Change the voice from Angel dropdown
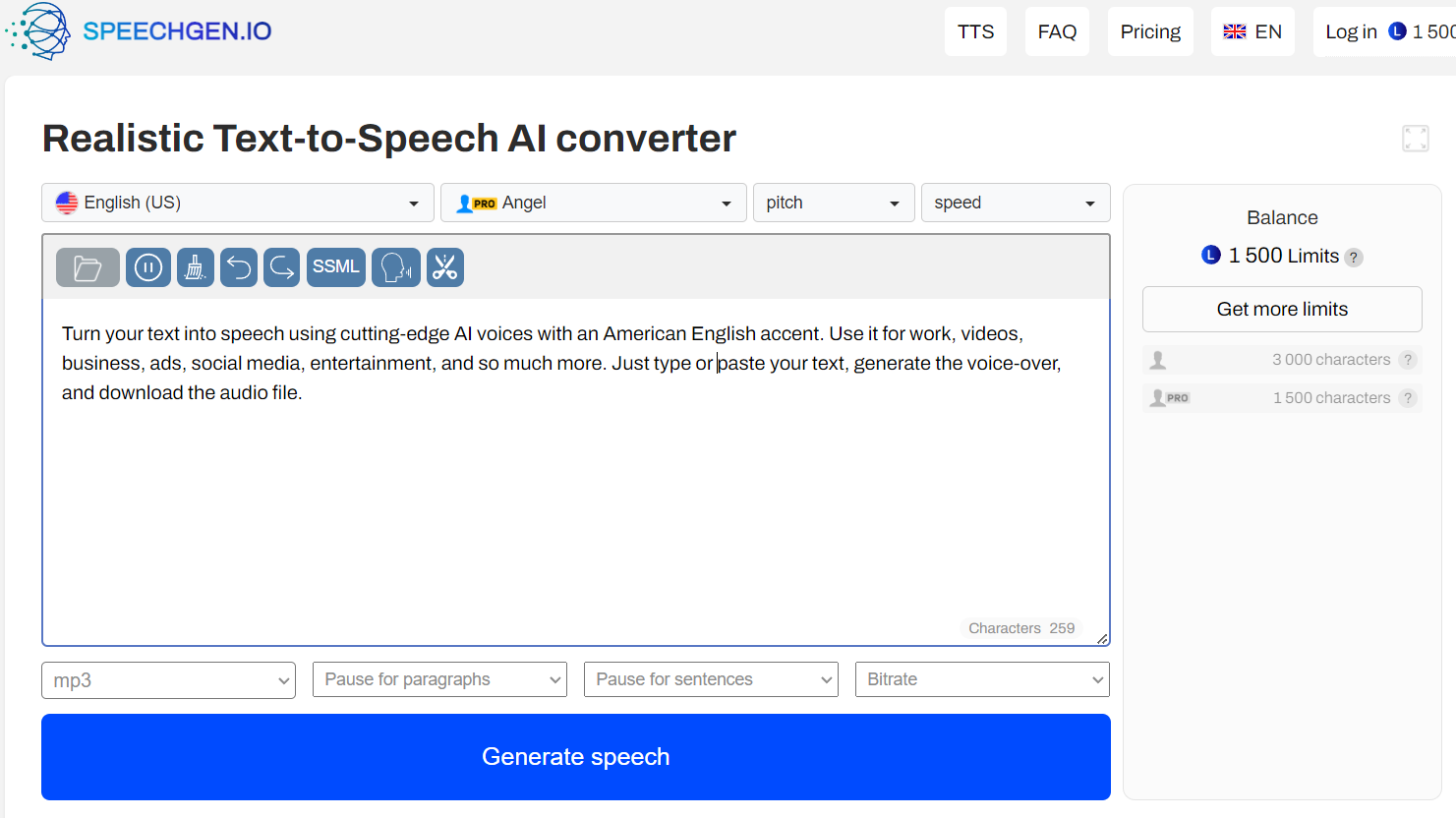 593,203
